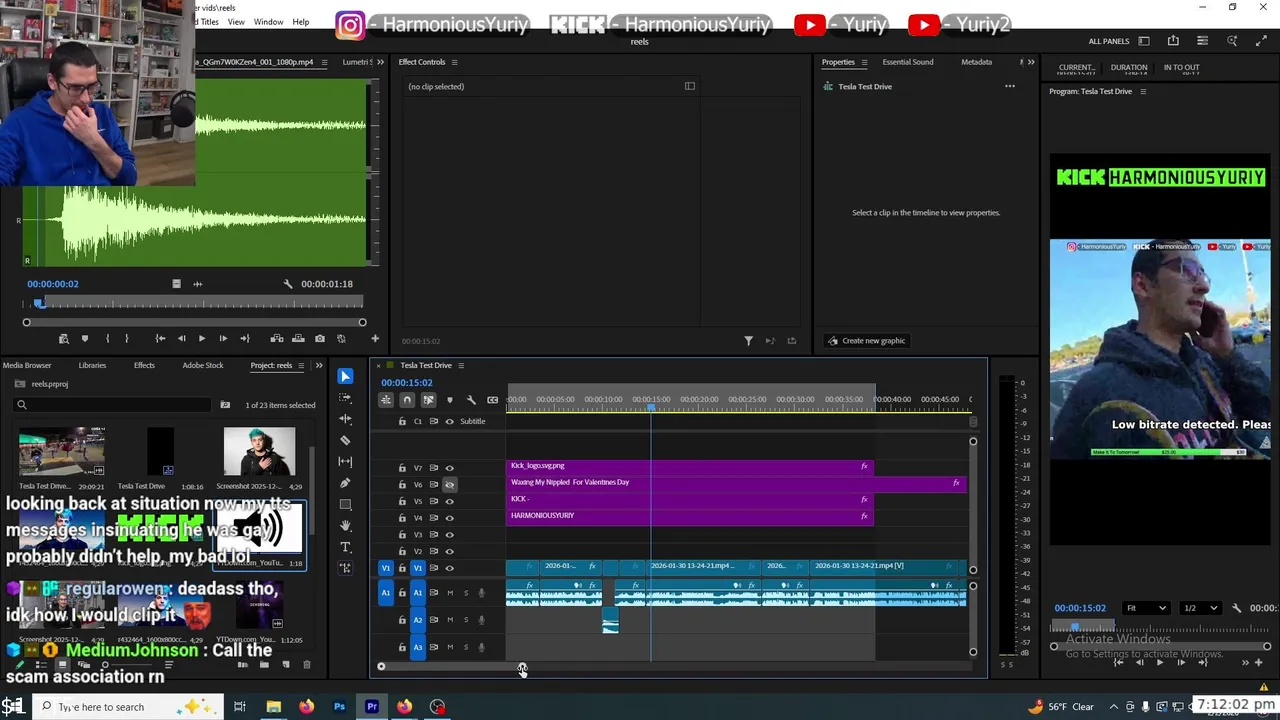Play the Program monitor sequence

1159,662
